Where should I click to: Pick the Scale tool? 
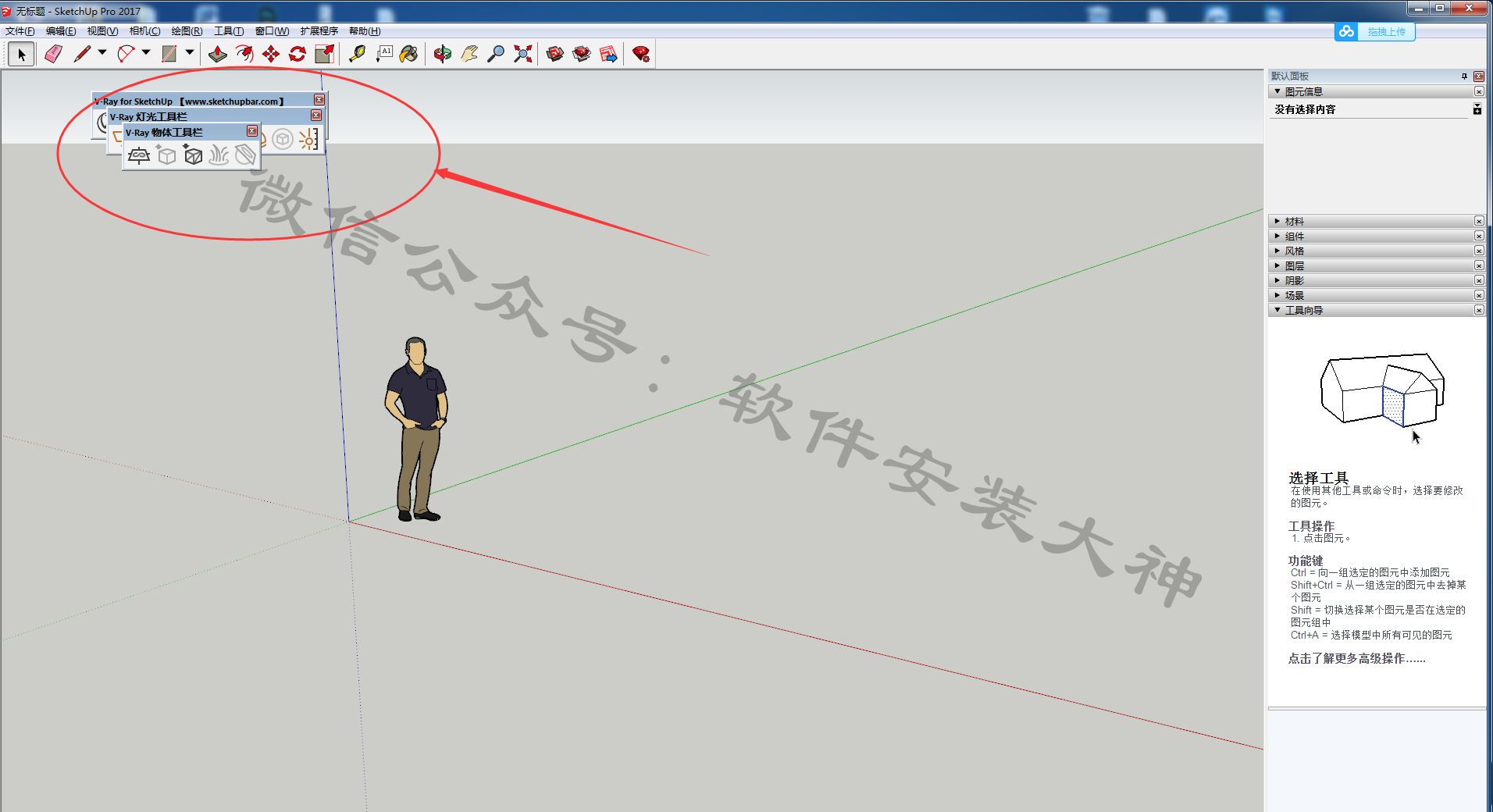pos(324,54)
